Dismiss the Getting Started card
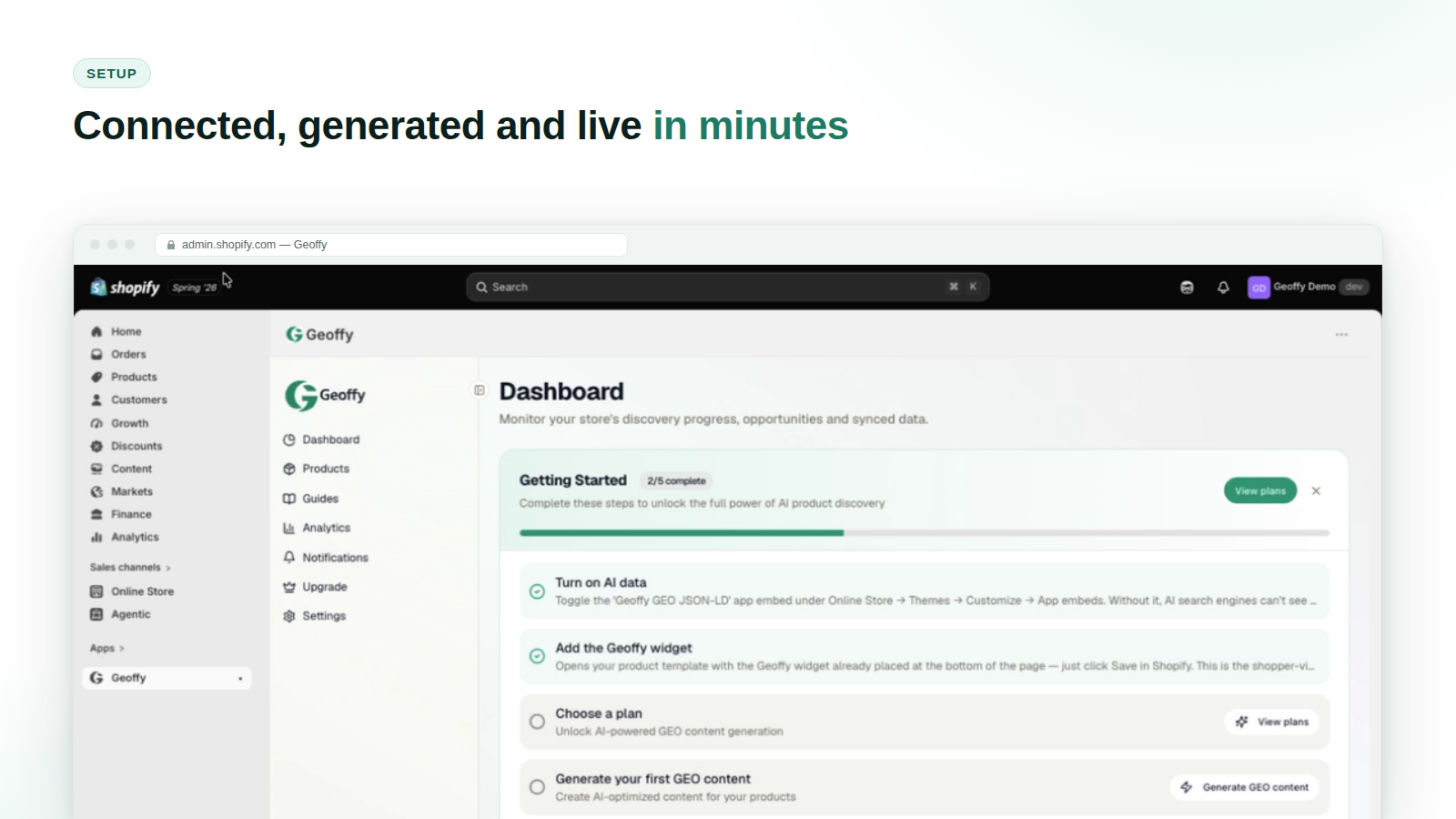Viewport: 1456px width, 819px height. 1316,490
